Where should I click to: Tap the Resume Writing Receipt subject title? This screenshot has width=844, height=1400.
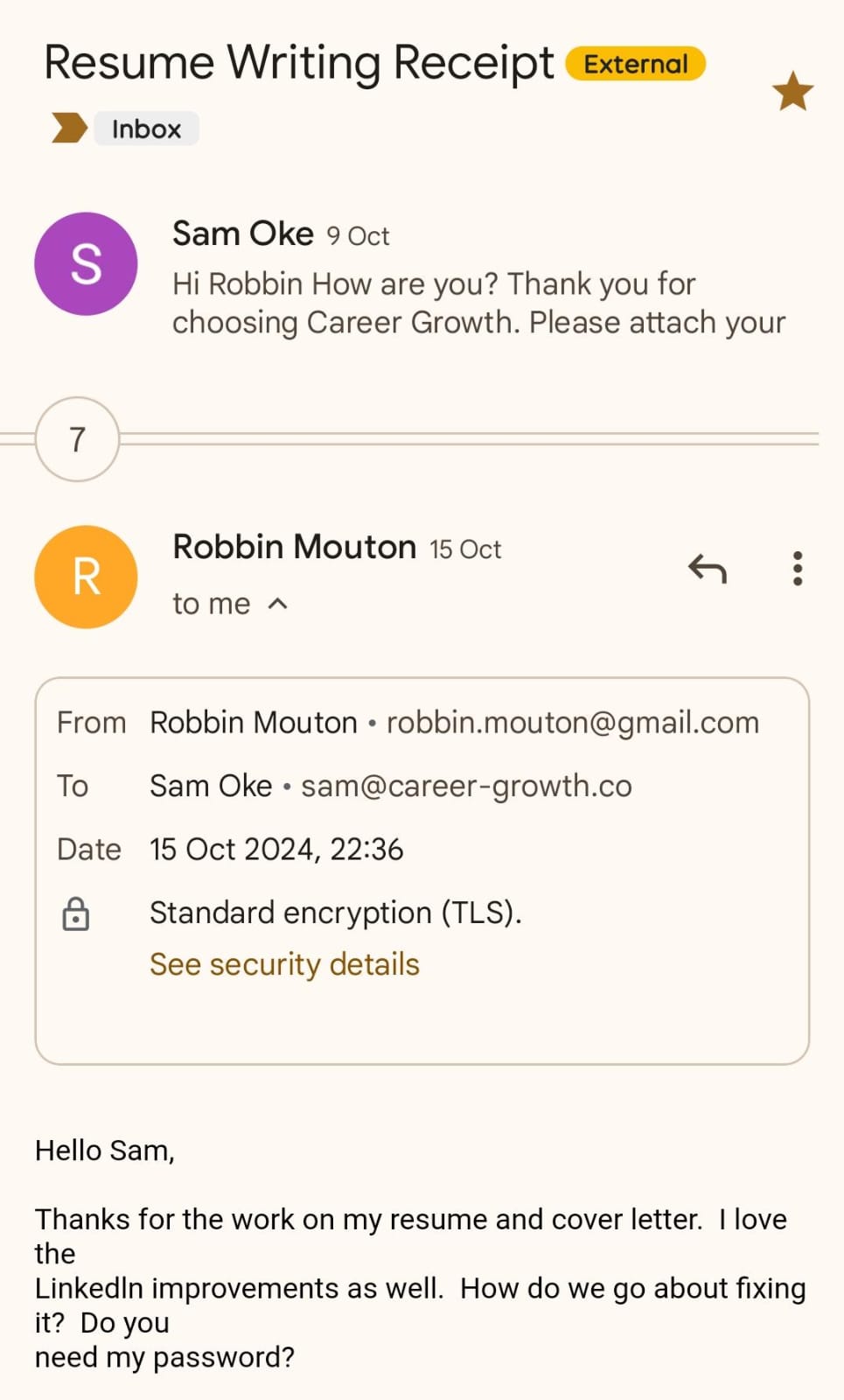[299, 63]
